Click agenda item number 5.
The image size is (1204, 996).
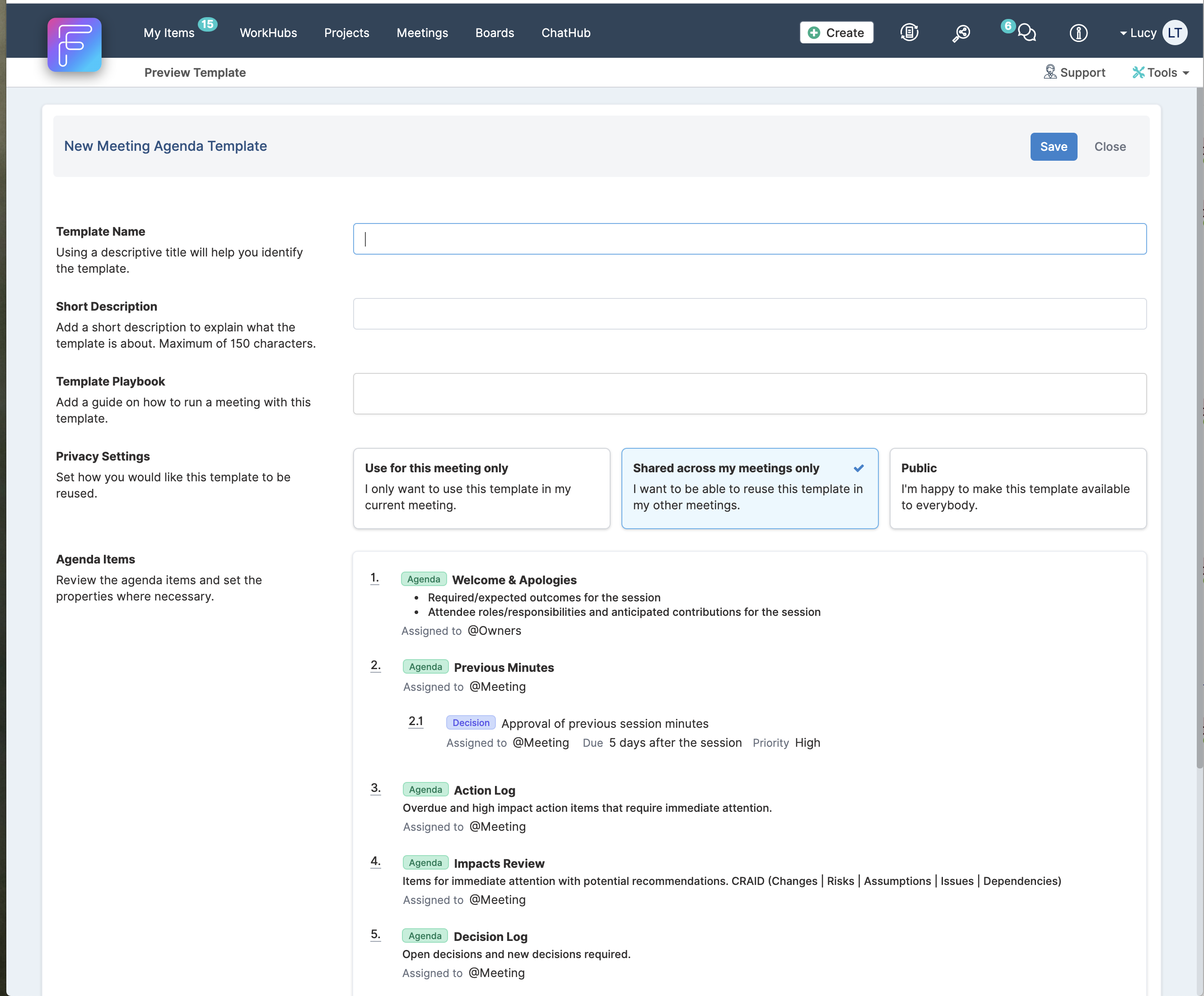pos(376,935)
